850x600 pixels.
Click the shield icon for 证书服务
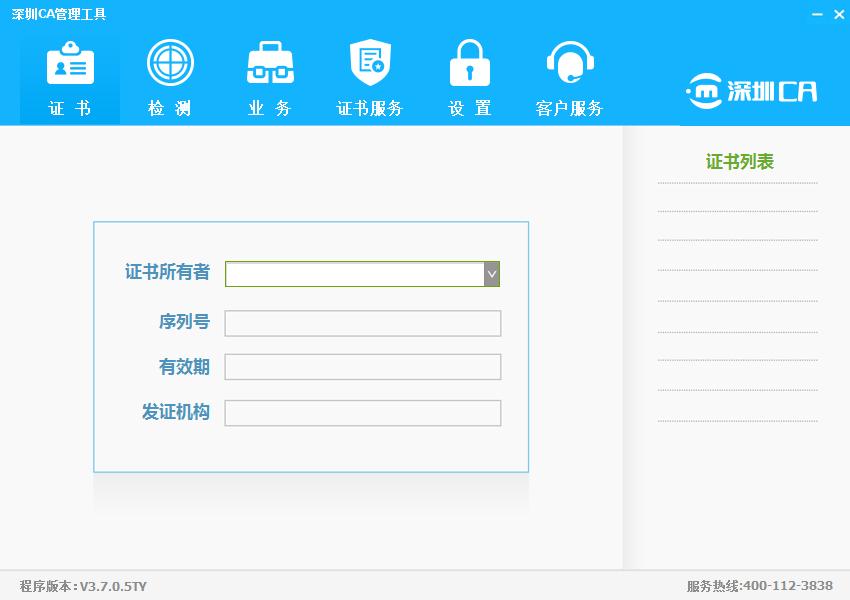tap(369, 61)
